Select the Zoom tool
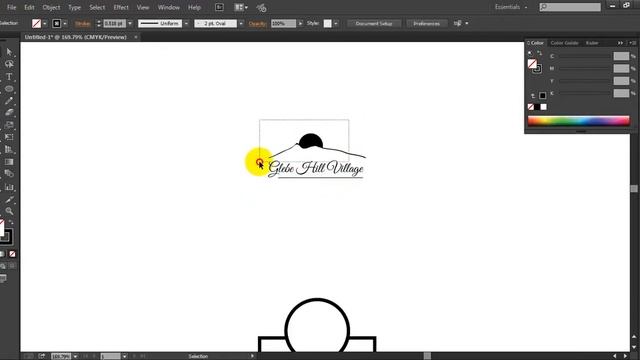Image resolution: width=640 pixels, height=360 pixels. pos(9,211)
